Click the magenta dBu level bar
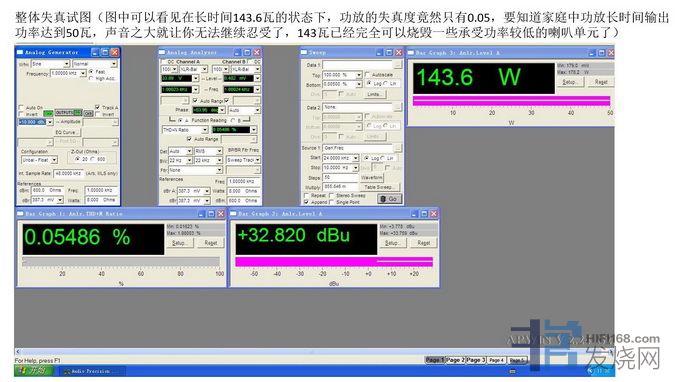 point(334,261)
